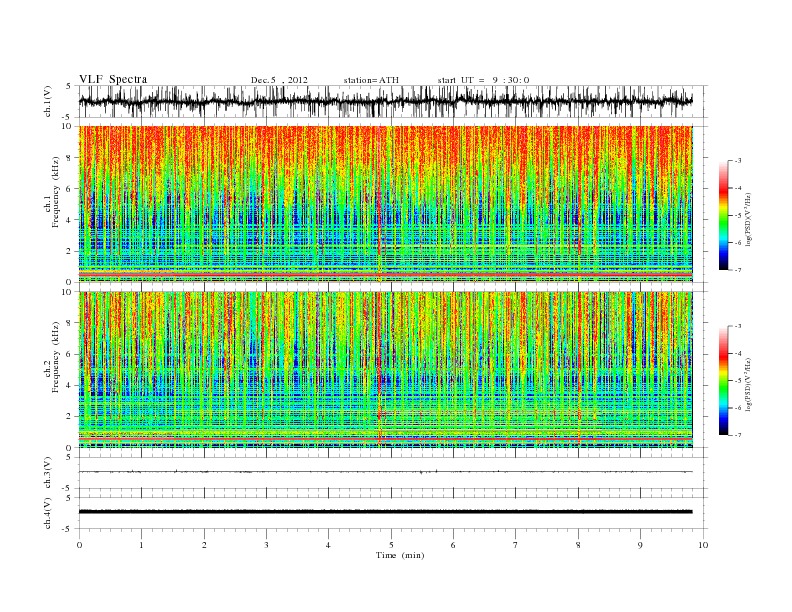Click the log(PSD) label beside ch.1 colorbar
Screen dimensions: 792x612
(x=748, y=219)
